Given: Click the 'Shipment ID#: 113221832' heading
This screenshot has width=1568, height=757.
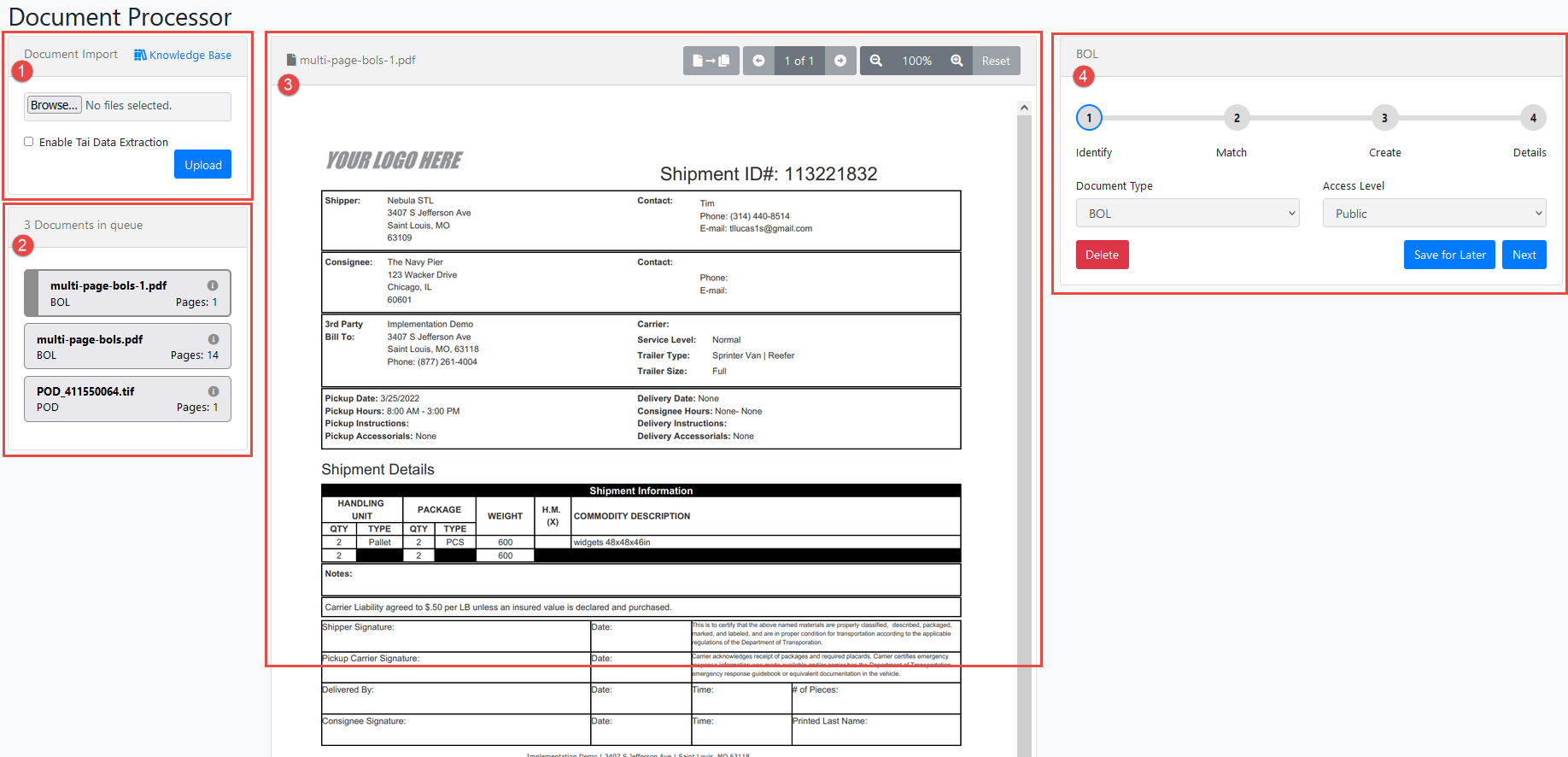Looking at the screenshot, I should tap(769, 174).
